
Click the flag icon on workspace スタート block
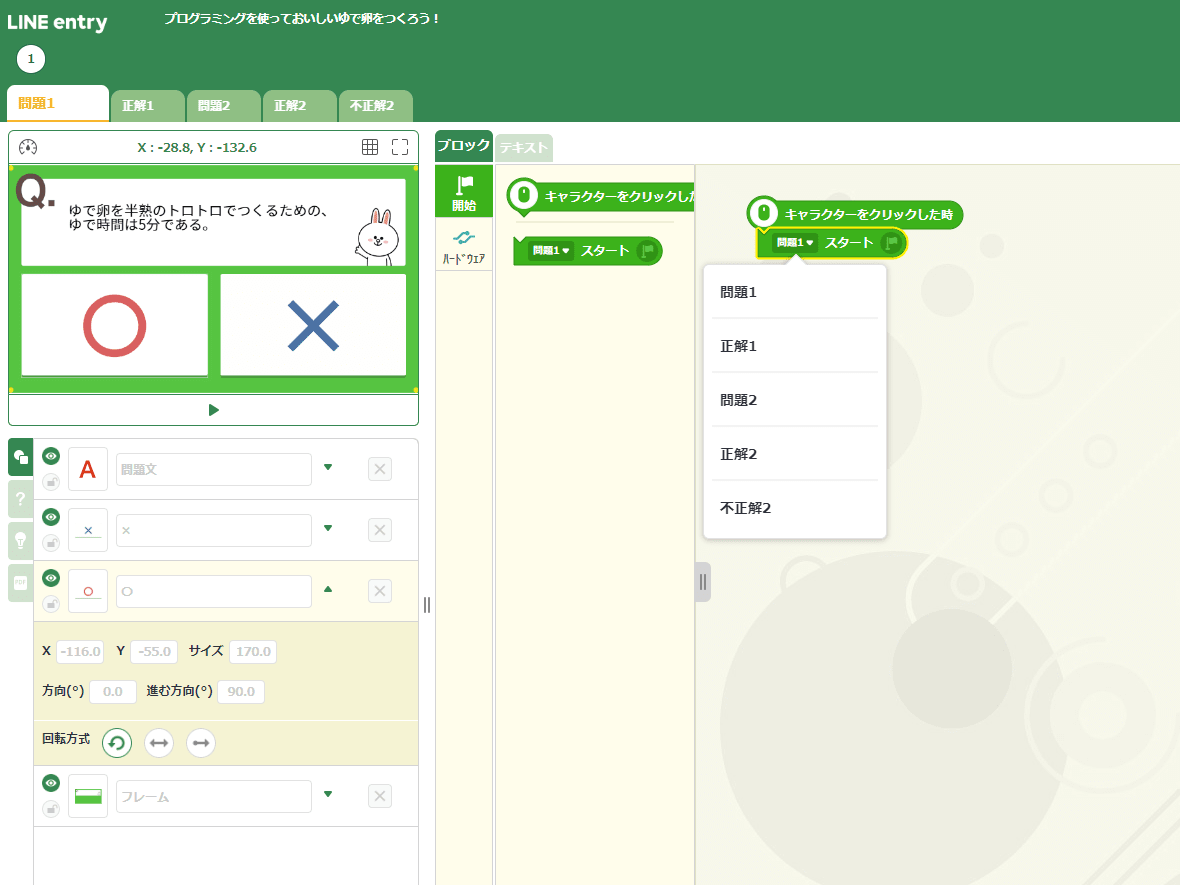pos(891,242)
